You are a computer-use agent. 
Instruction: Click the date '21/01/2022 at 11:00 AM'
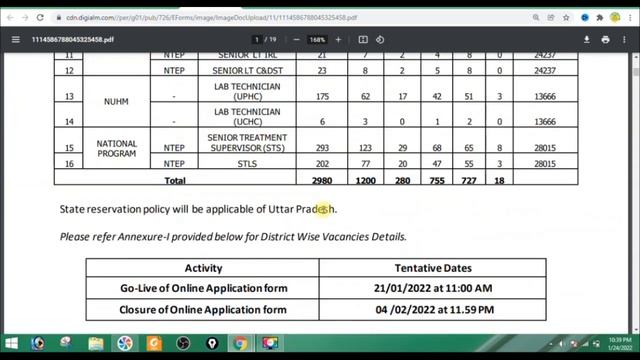coord(433,288)
